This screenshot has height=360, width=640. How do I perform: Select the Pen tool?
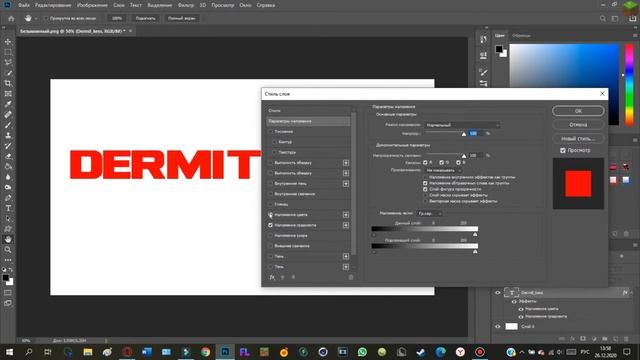pyautogui.click(x=8, y=198)
